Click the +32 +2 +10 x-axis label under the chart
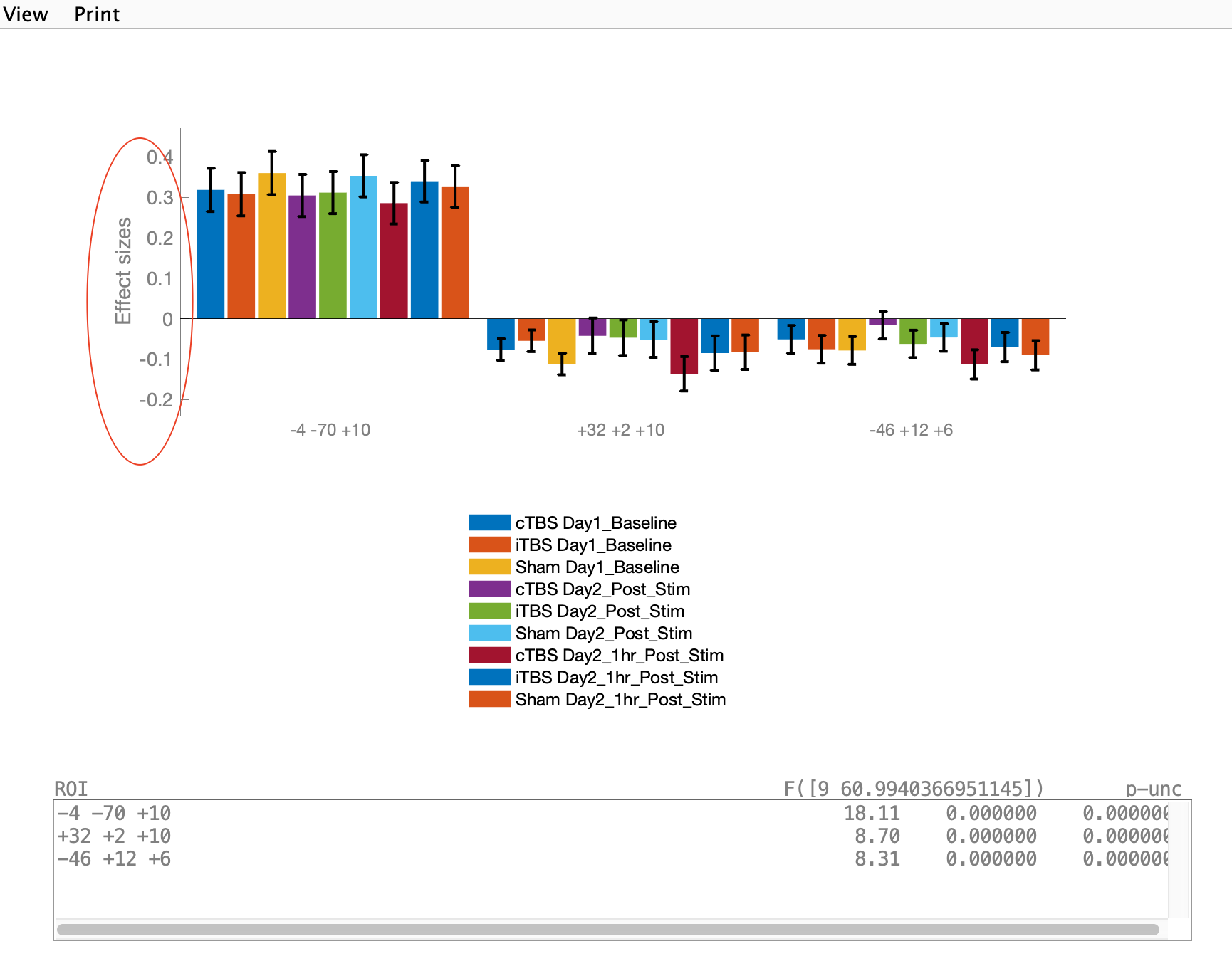The width and height of the screenshot is (1232, 961). click(620, 430)
